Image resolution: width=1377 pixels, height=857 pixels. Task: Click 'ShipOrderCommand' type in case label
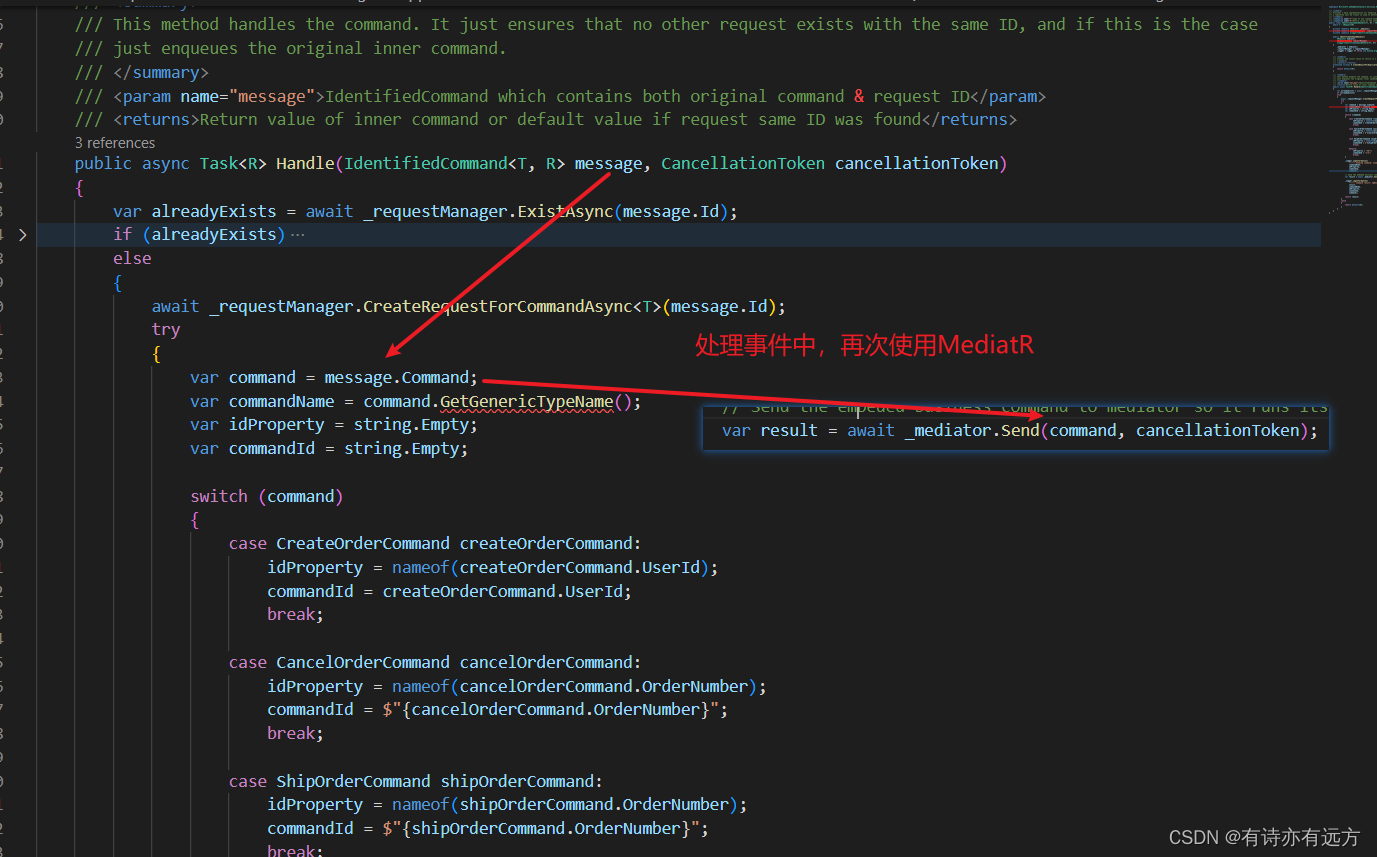(354, 782)
